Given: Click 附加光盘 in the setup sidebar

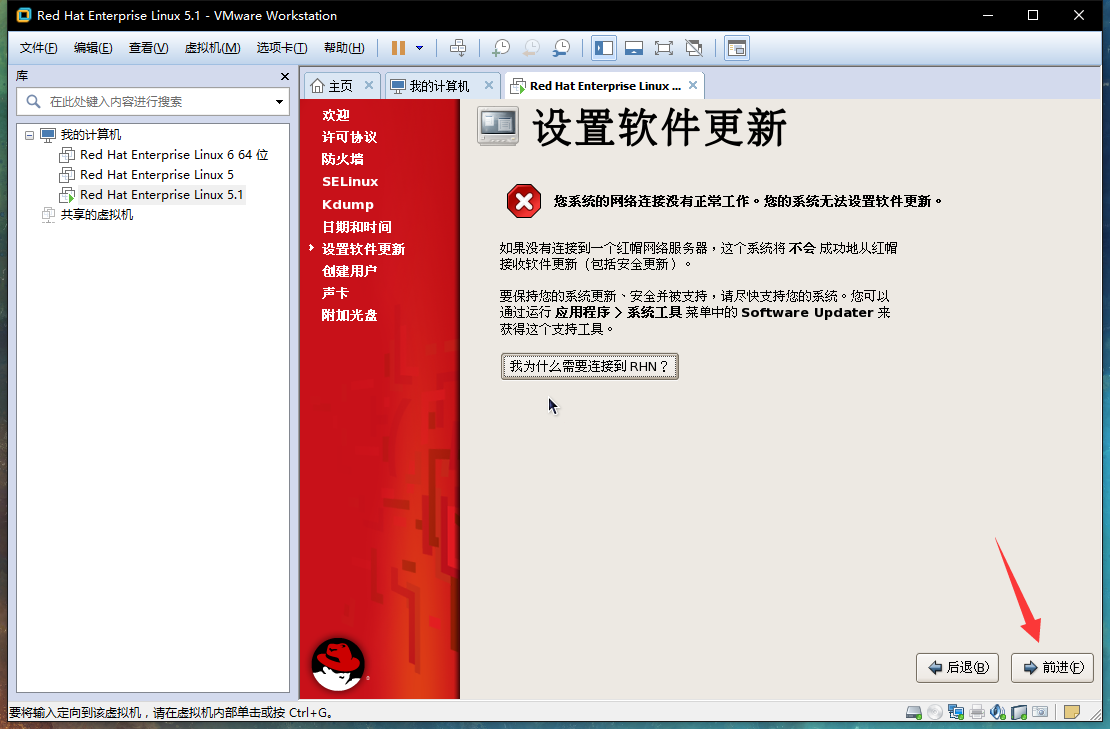Looking at the screenshot, I should click(x=349, y=315).
